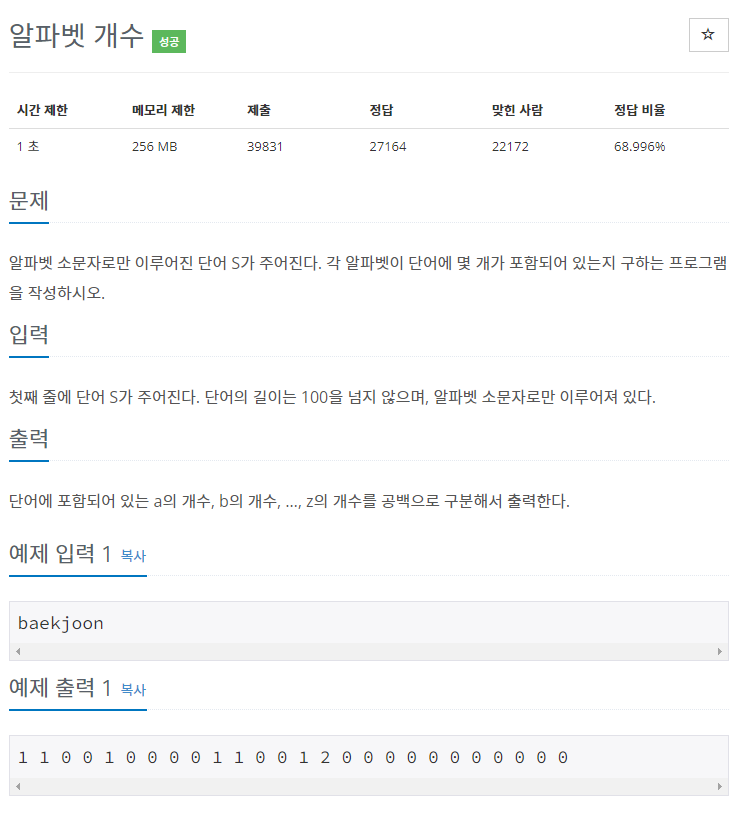
Task: Click the sample output number sequence
Action: coord(293,758)
